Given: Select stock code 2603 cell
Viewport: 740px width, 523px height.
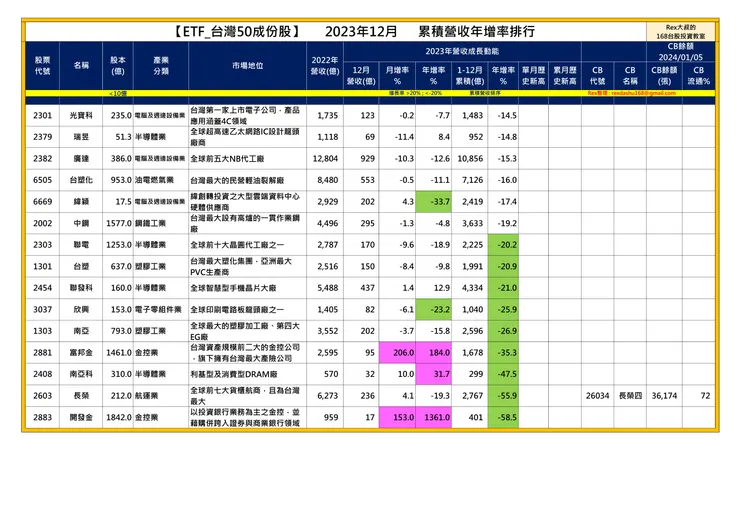Looking at the screenshot, I should pos(42,396).
